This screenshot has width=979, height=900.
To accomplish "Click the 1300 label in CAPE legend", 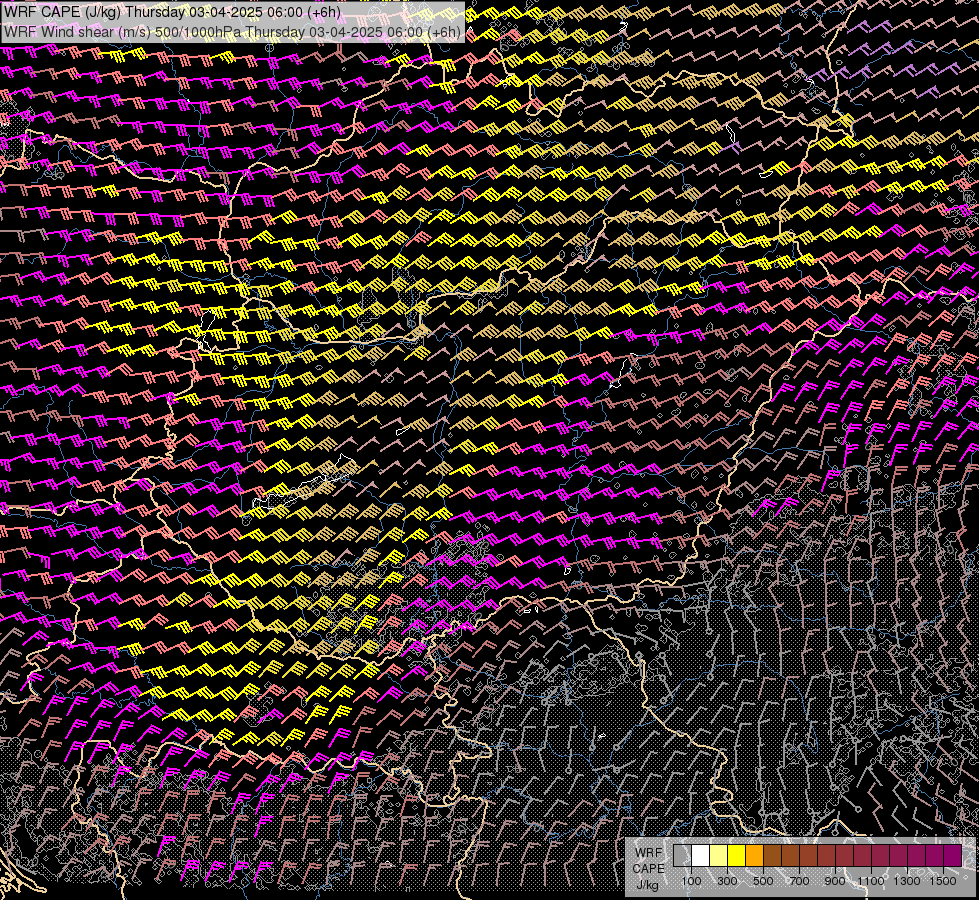I will pos(907,881).
